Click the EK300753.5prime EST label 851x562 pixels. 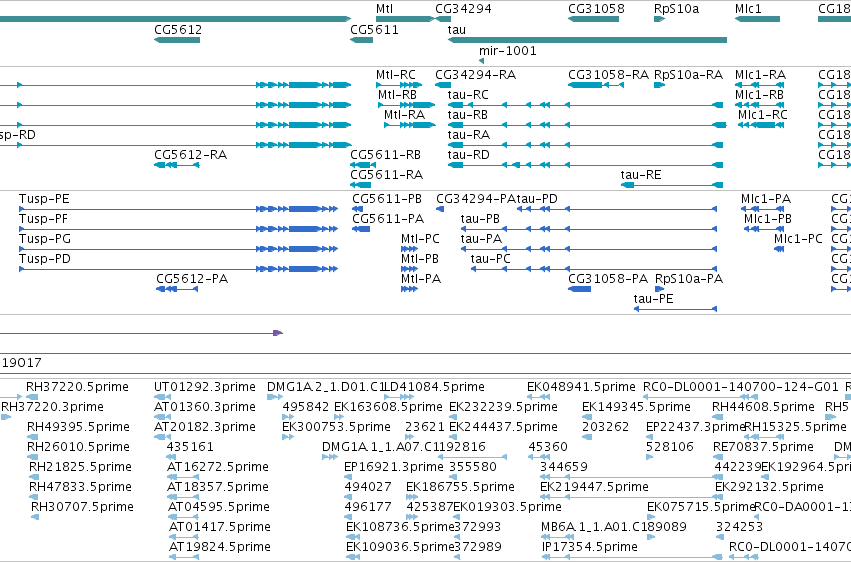tap(336, 427)
